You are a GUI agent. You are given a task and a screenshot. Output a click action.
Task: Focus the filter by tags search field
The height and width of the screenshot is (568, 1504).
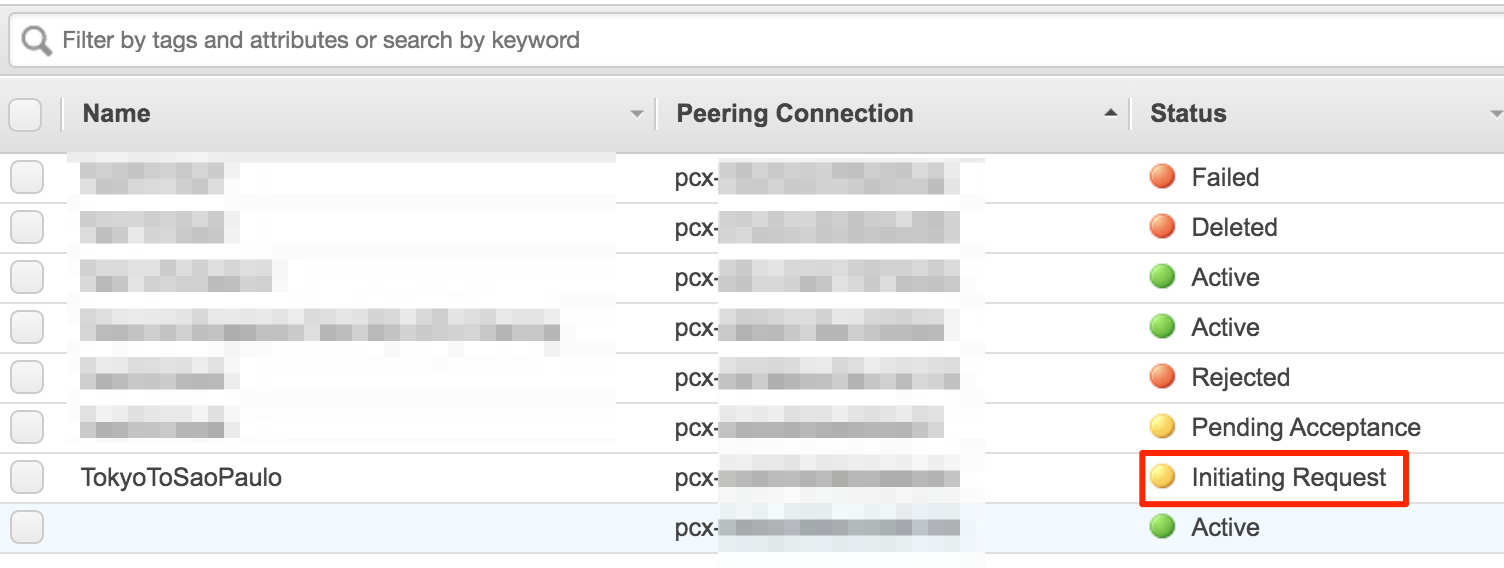point(756,41)
